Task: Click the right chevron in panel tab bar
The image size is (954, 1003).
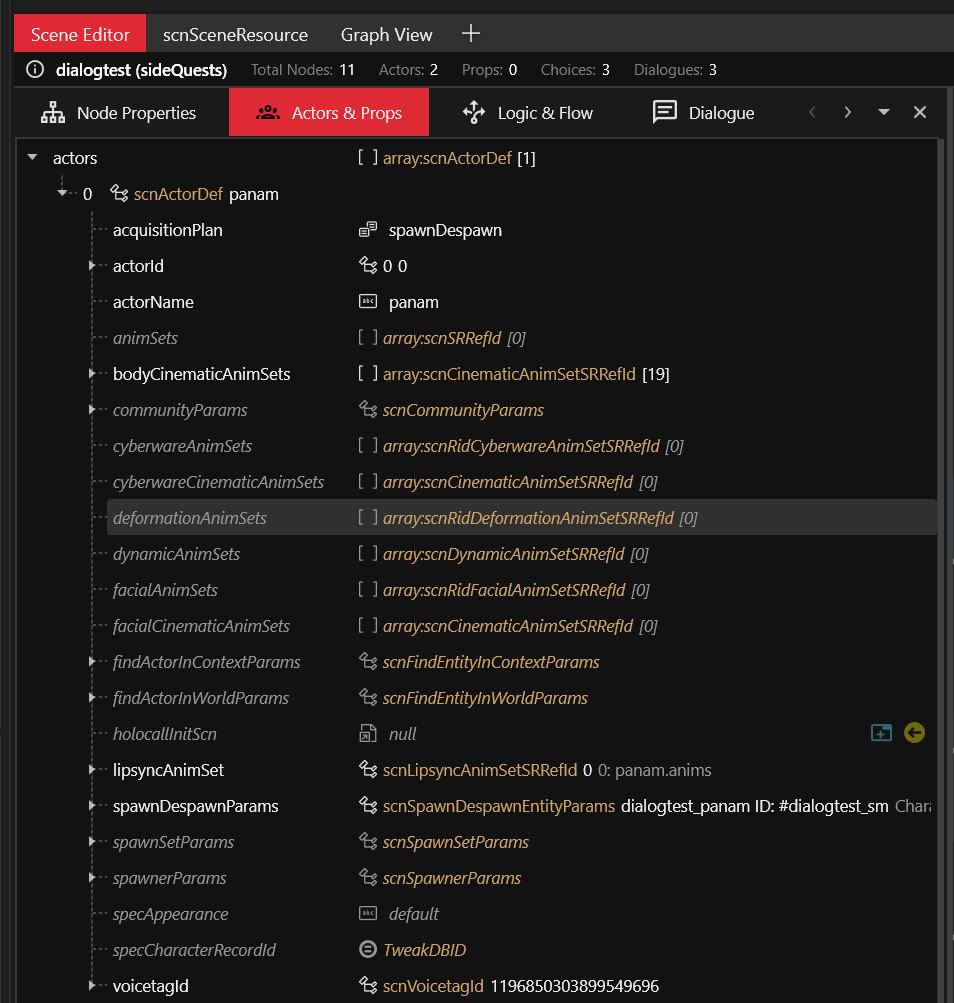Action: [848, 112]
